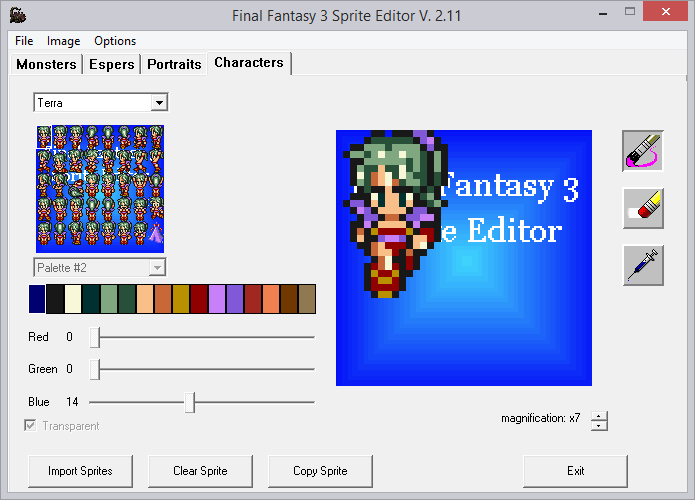Click the app icon in title bar
The height and width of the screenshot is (500, 695).
(x=18, y=15)
